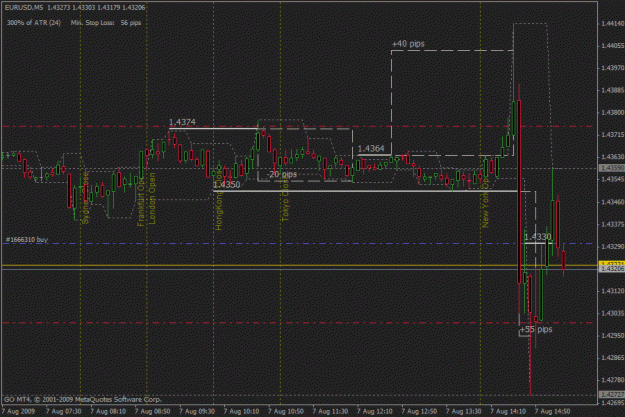Click the '1.4330' price label
This screenshot has height=417, width=625.
coord(538,237)
